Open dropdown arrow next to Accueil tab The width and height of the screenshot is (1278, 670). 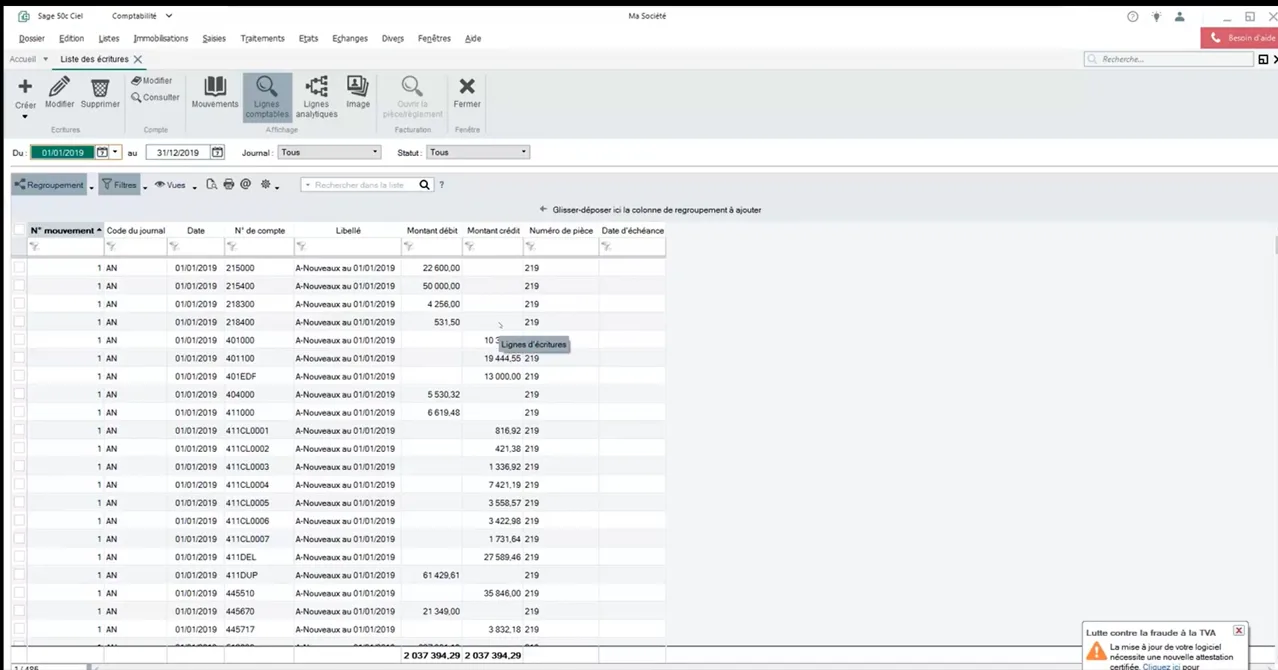[x=45, y=59]
